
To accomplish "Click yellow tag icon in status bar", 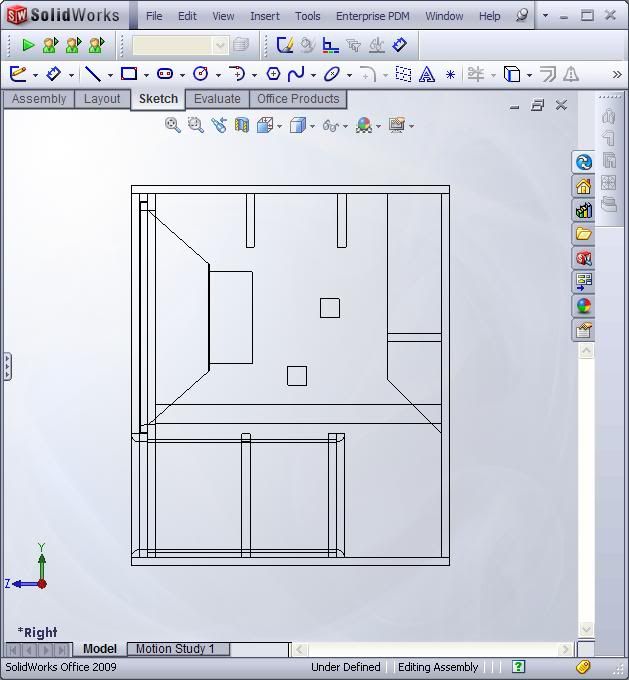I will coord(584,667).
